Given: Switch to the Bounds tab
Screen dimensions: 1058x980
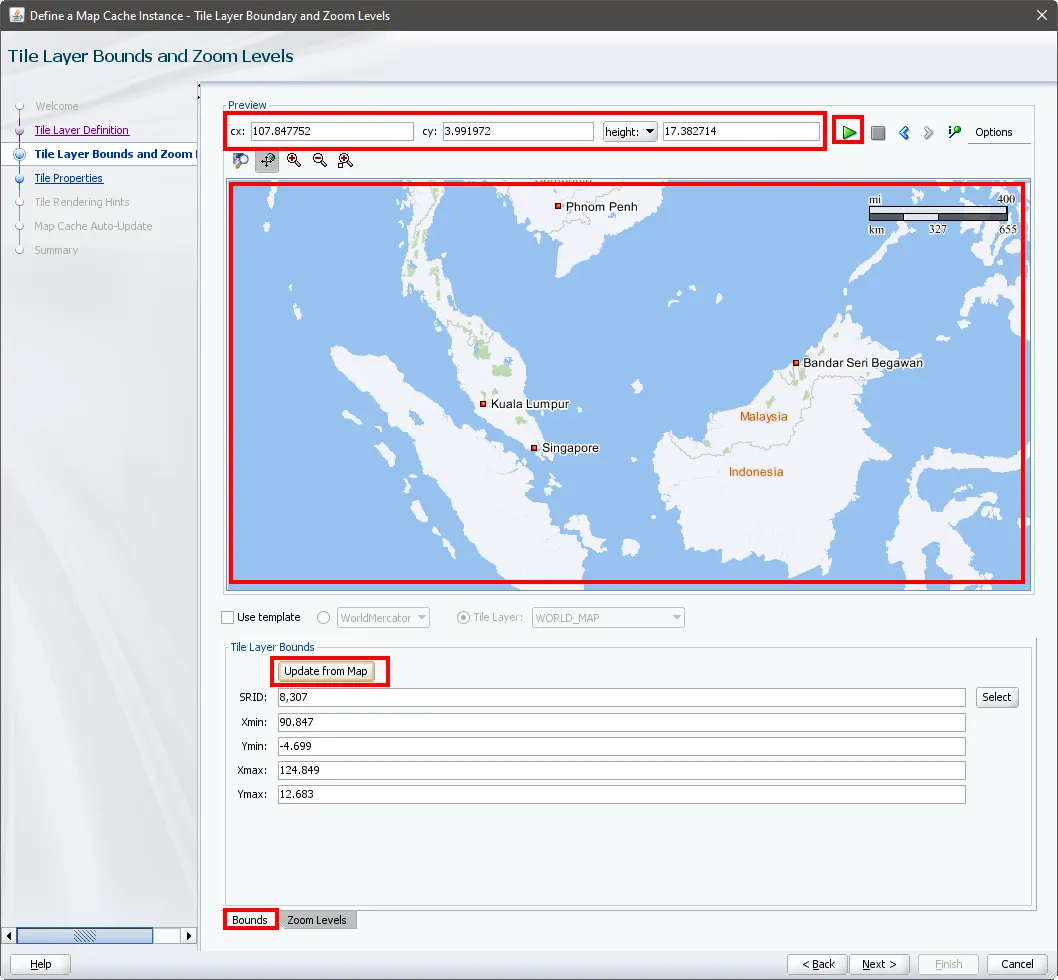Looking at the screenshot, I should [250, 920].
